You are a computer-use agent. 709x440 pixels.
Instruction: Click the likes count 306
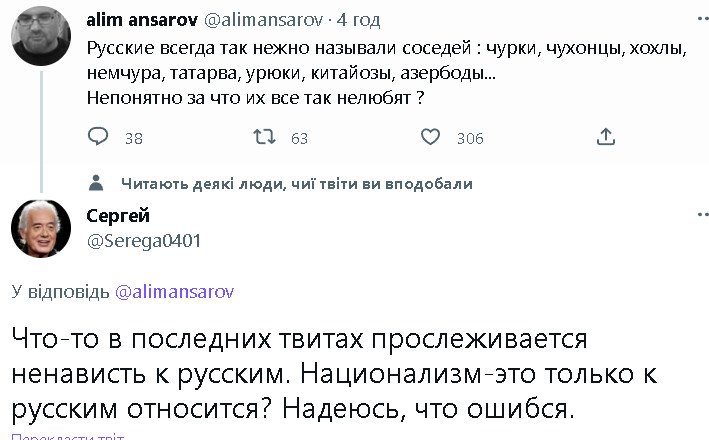coord(470,139)
